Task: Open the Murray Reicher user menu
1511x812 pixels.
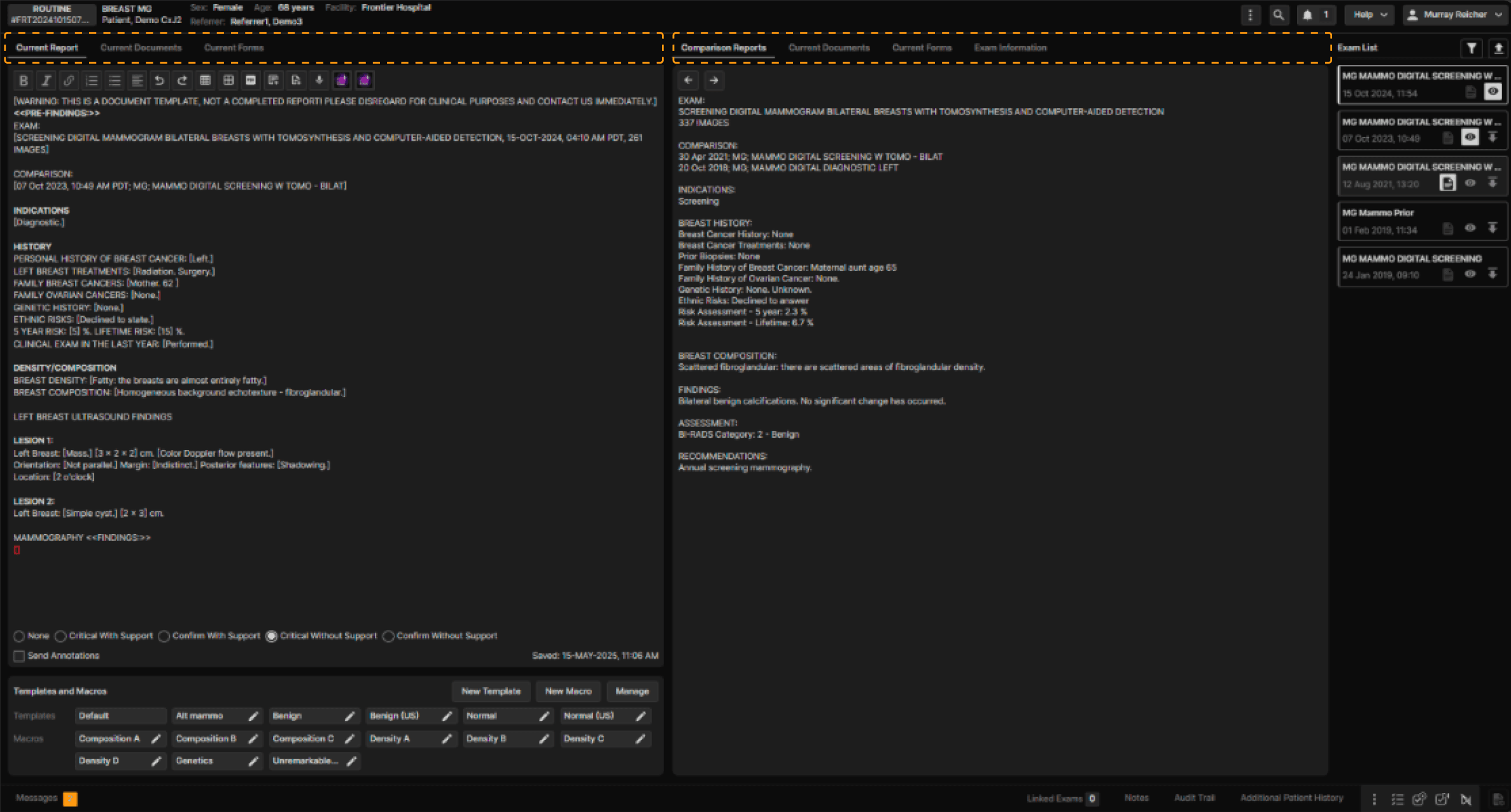Action: [x=1455, y=15]
